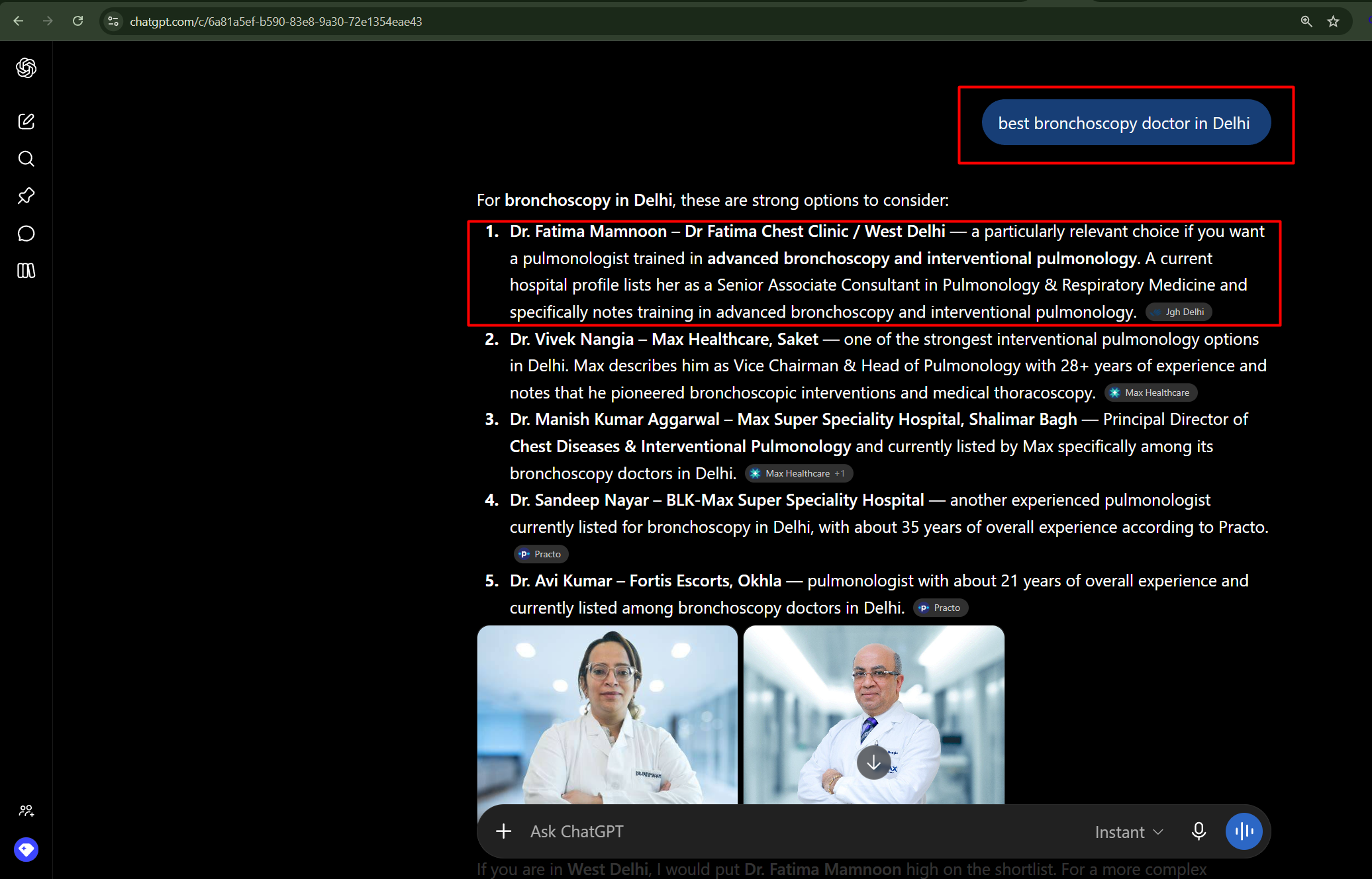Open the Max Healthcare +1 source chip
Image resolution: width=1372 pixels, height=879 pixels.
799,473
